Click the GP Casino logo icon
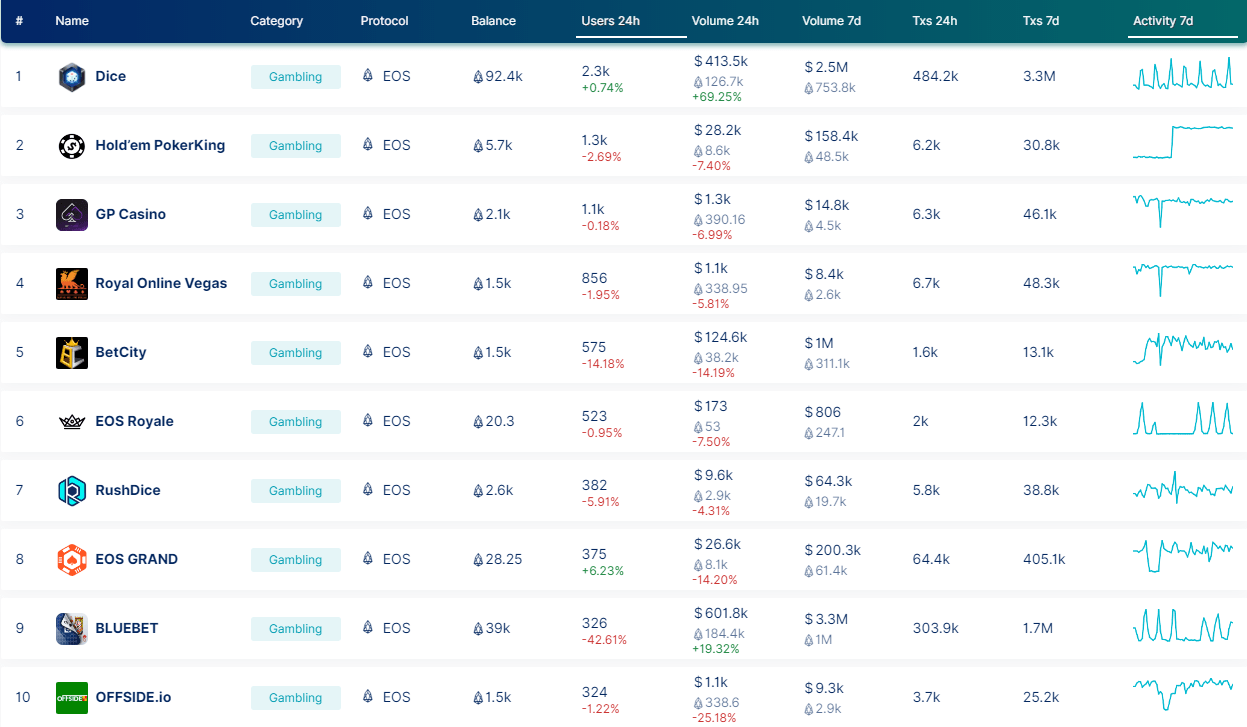The height and width of the screenshot is (727, 1247). 72,215
